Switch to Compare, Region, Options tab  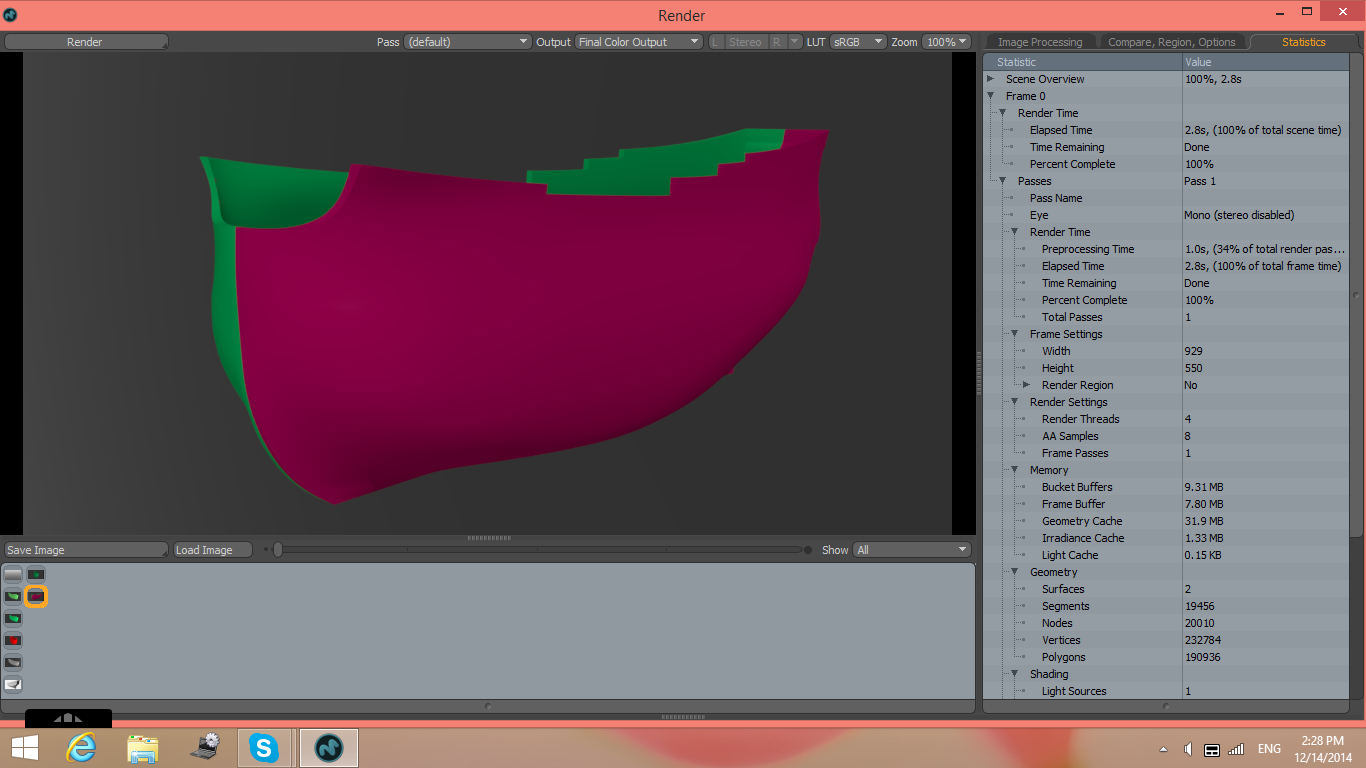click(1171, 42)
